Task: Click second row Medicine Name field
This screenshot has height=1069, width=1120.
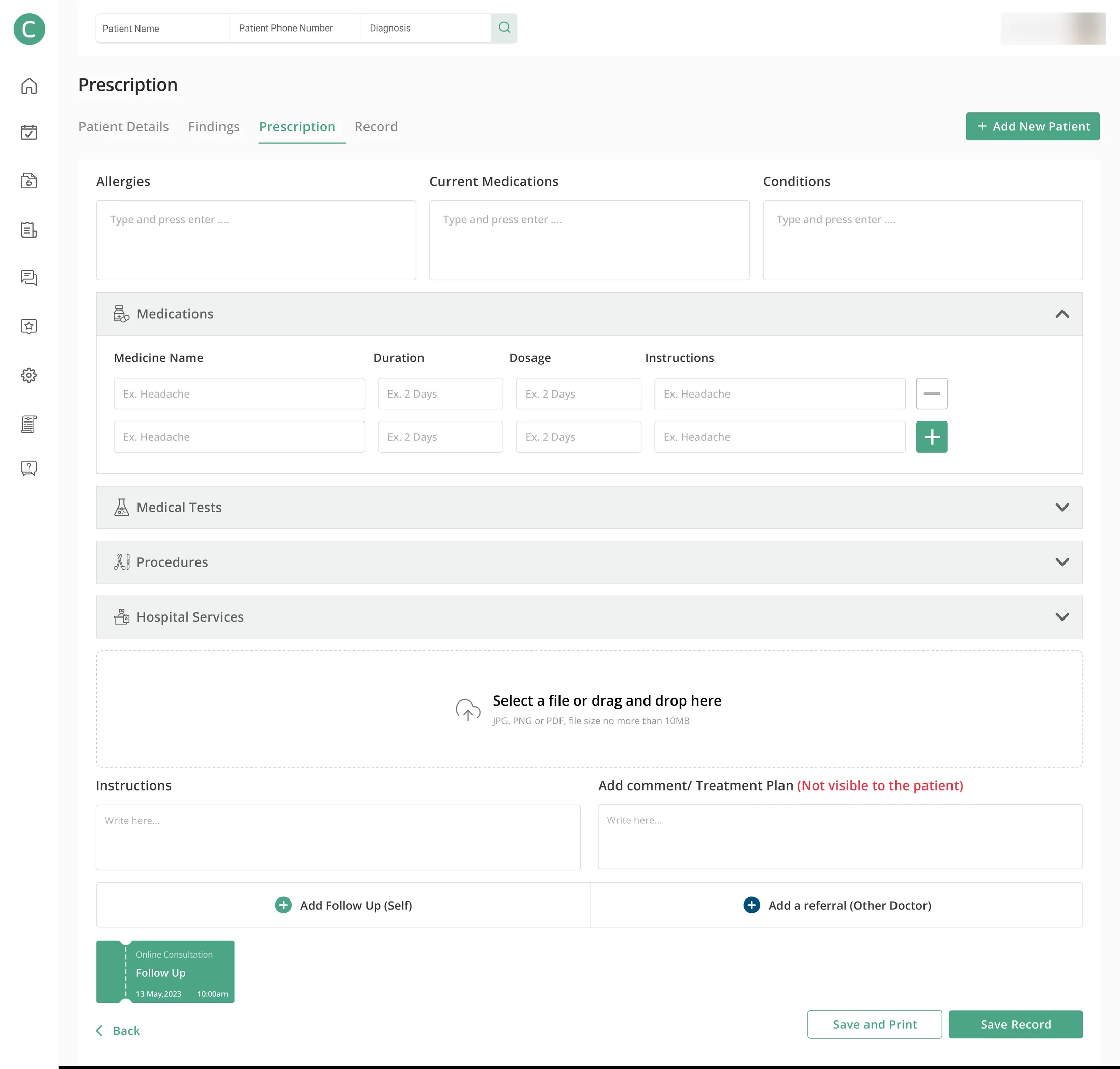Action: [x=239, y=437]
